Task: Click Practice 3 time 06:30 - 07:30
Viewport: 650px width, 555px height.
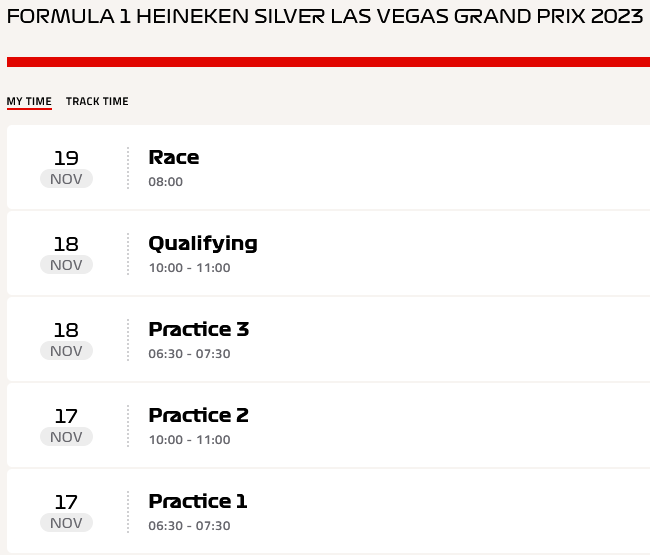Action: pos(189,354)
